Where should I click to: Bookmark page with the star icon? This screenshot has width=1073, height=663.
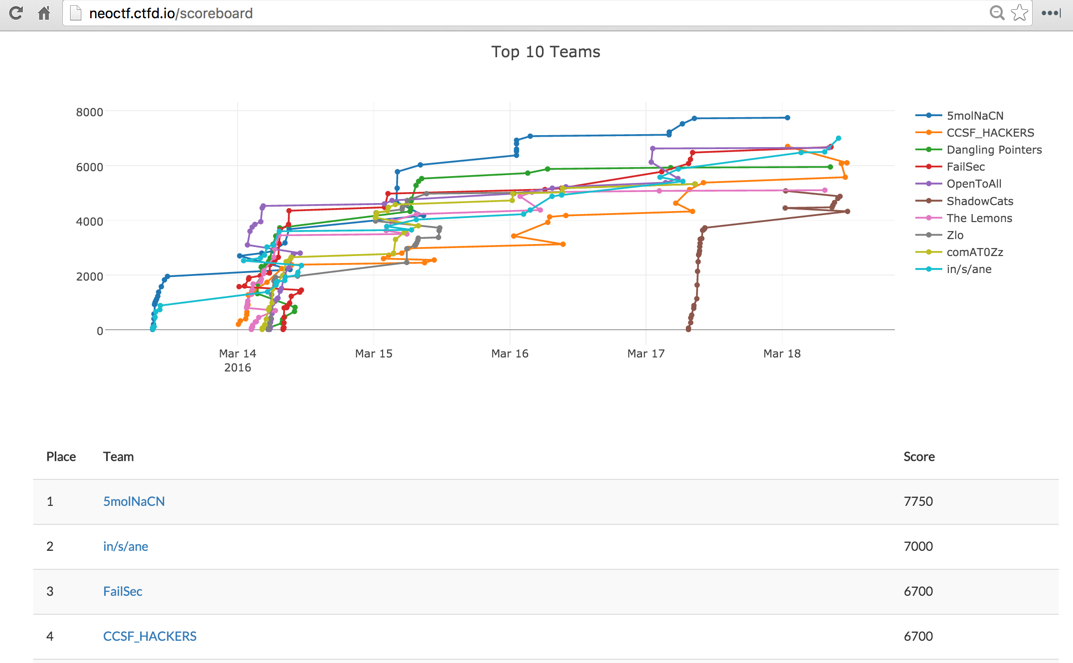(1019, 13)
